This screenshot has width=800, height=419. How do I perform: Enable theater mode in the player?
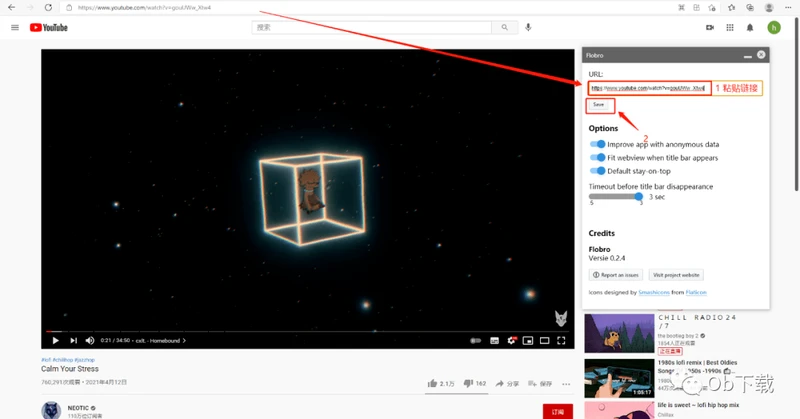[544, 340]
